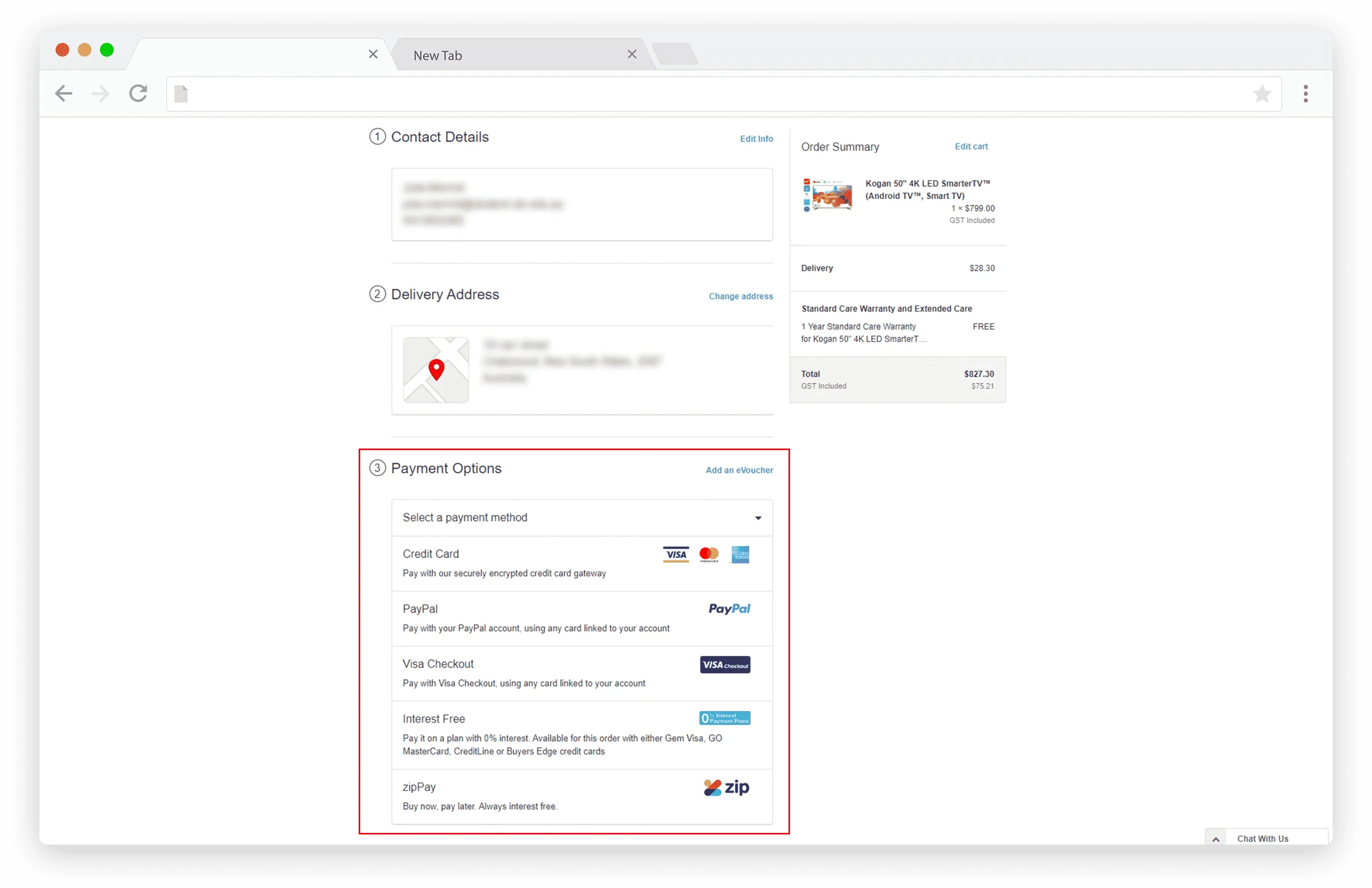
Task: Click the Edit Info link
Action: coord(756,139)
